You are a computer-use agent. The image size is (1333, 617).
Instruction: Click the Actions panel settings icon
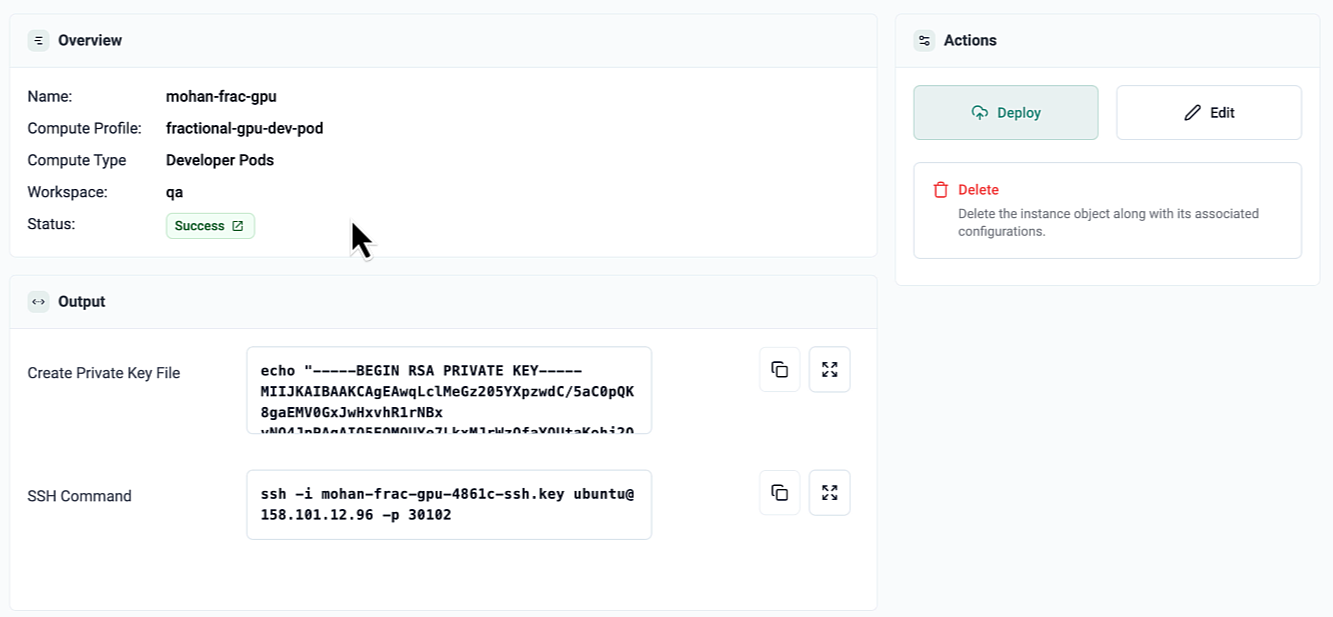(923, 40)
